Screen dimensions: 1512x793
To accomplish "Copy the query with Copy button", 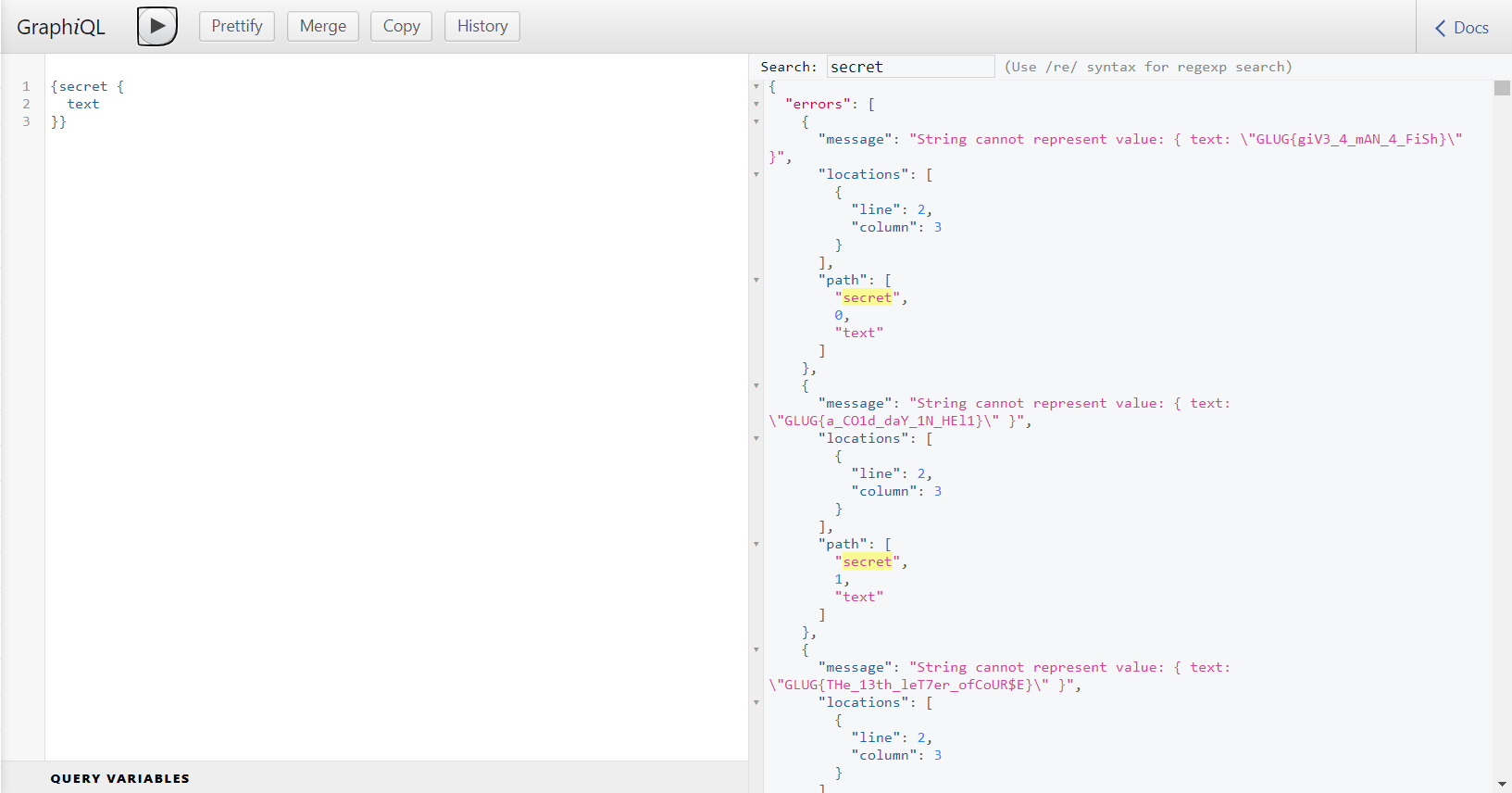I will pyautogui.click(x=402, y=26).
